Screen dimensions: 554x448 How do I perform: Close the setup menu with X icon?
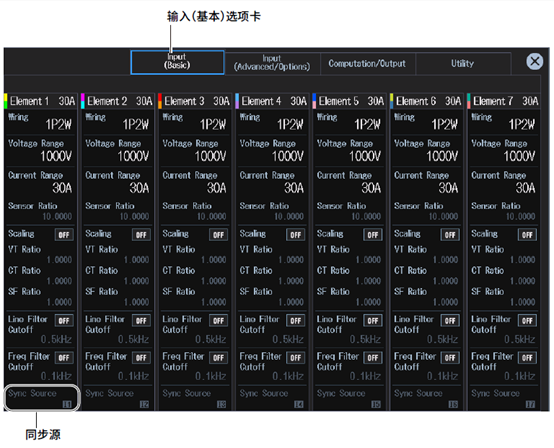click(x=535, y=61)
